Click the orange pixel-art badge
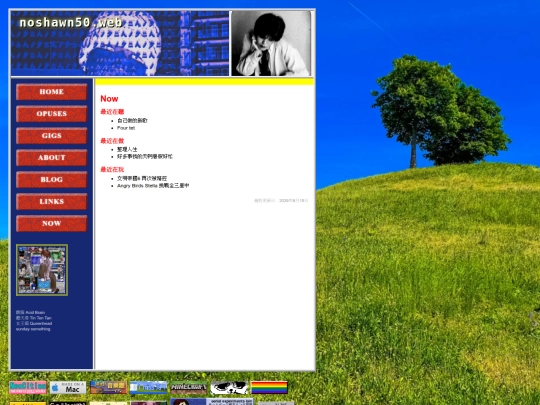This screenshot has width=540, height=405. click(108, 387)
